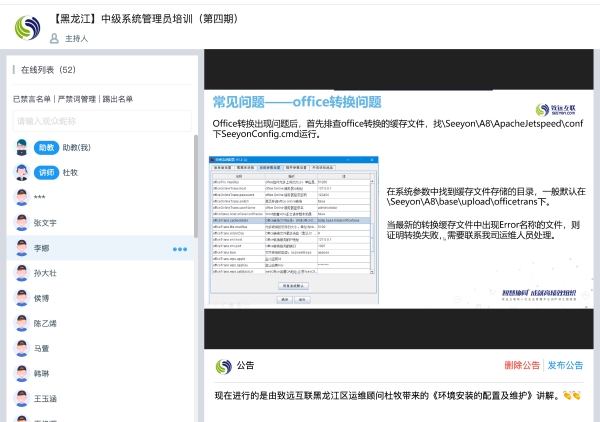Image resolution: width=600 pixels, height=422 pixels.
Task: Click the 主持人 label in the header
Action: point(77,38)
